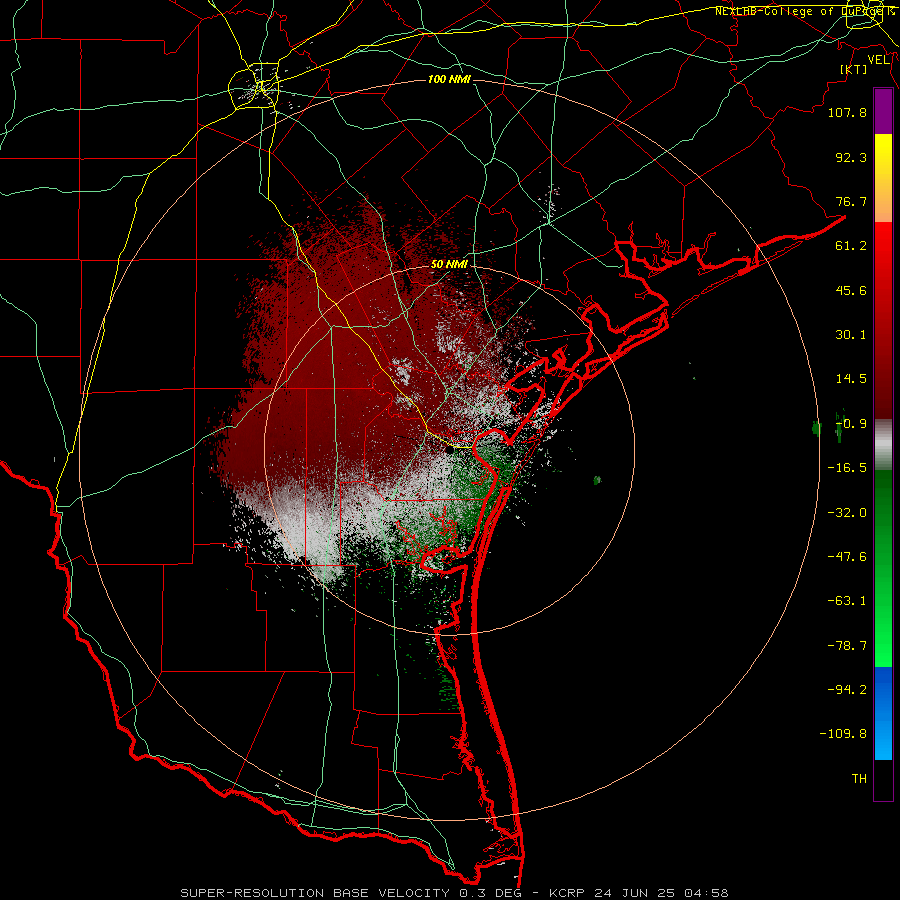This screenshot has width=900, height=900.
Task: Click the -16.5 velocity scale value
Action: click(847, 468)
